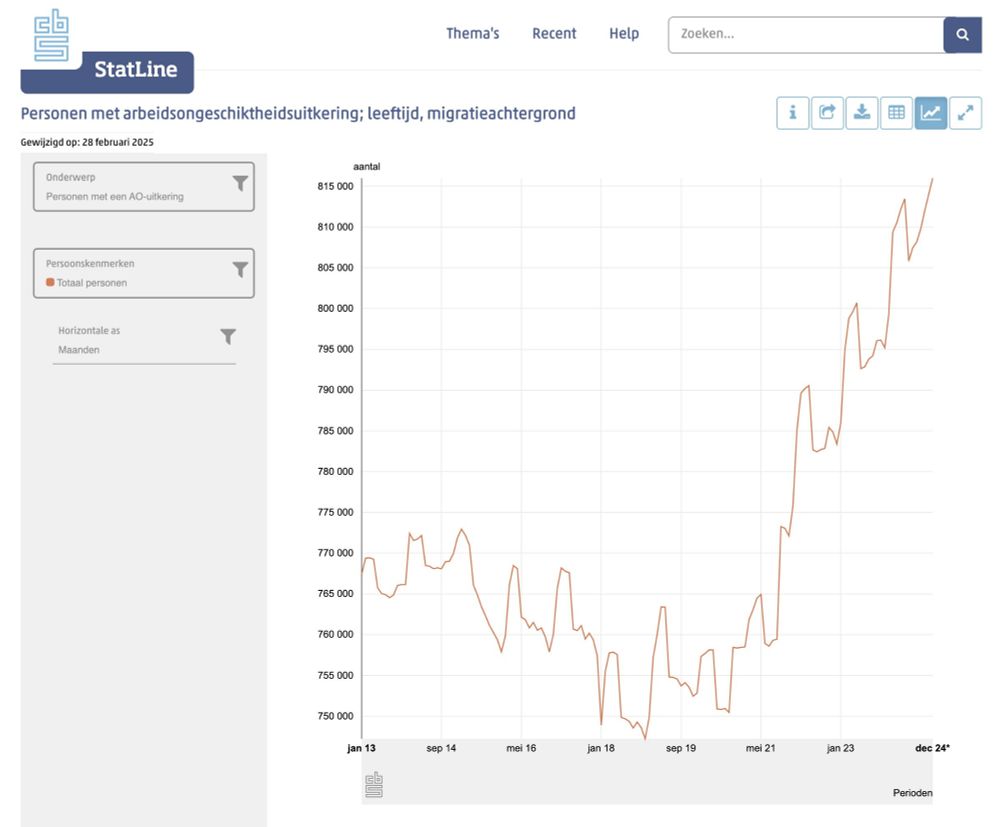Click the 'mei 16' x-axis label

(521, 748)
